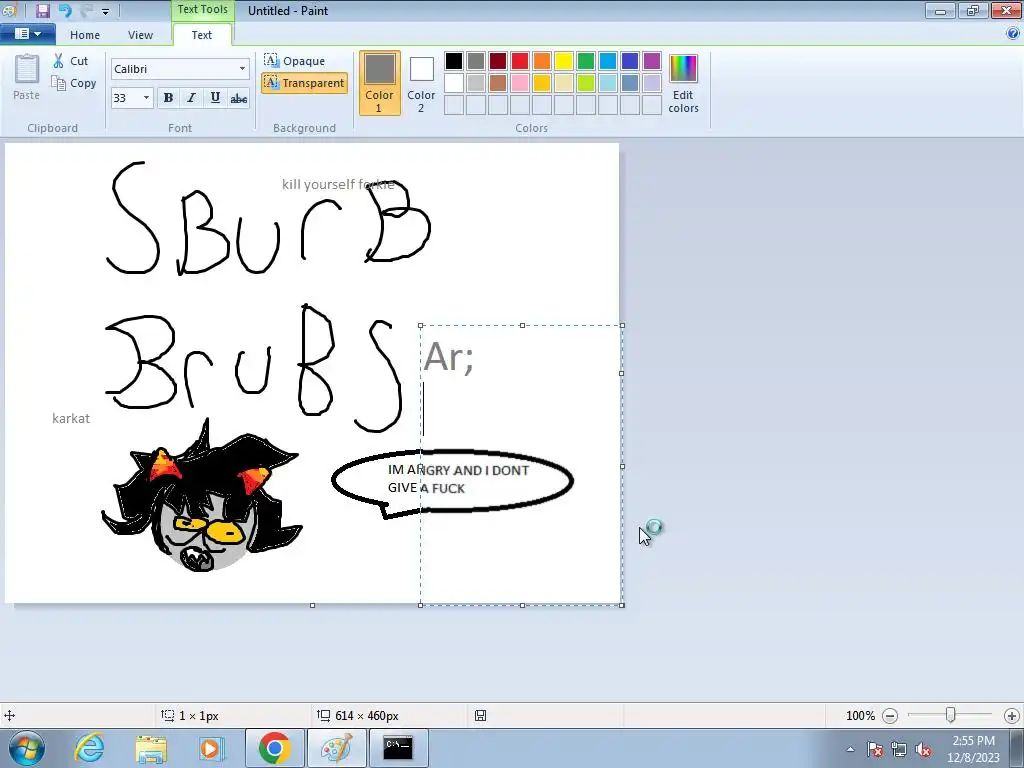Screen dimensions: 1024x768
Task: Expand the font family dropdown arrow
Action: click(242, 69)
